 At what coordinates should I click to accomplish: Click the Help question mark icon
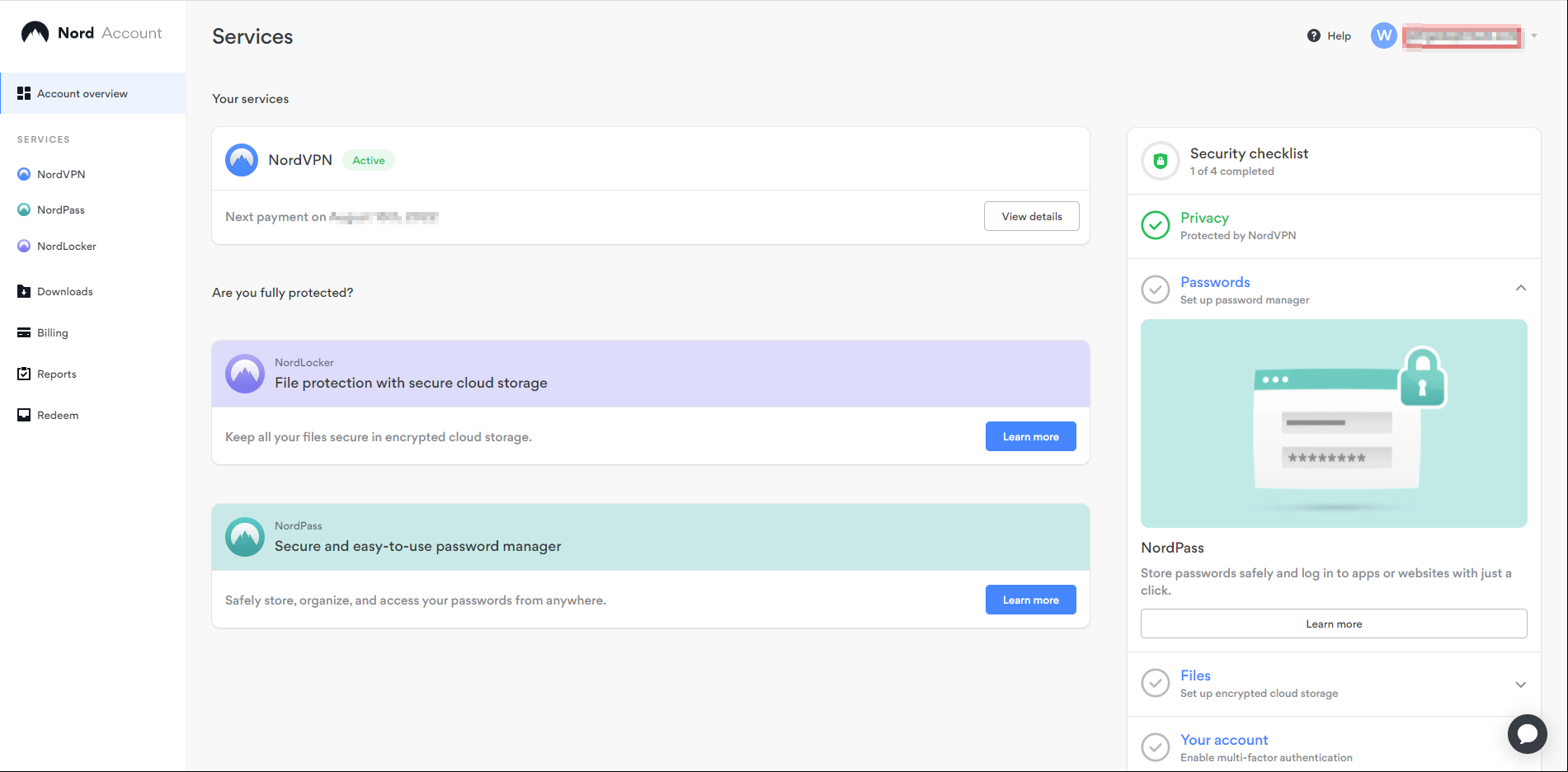point(1314,35)
